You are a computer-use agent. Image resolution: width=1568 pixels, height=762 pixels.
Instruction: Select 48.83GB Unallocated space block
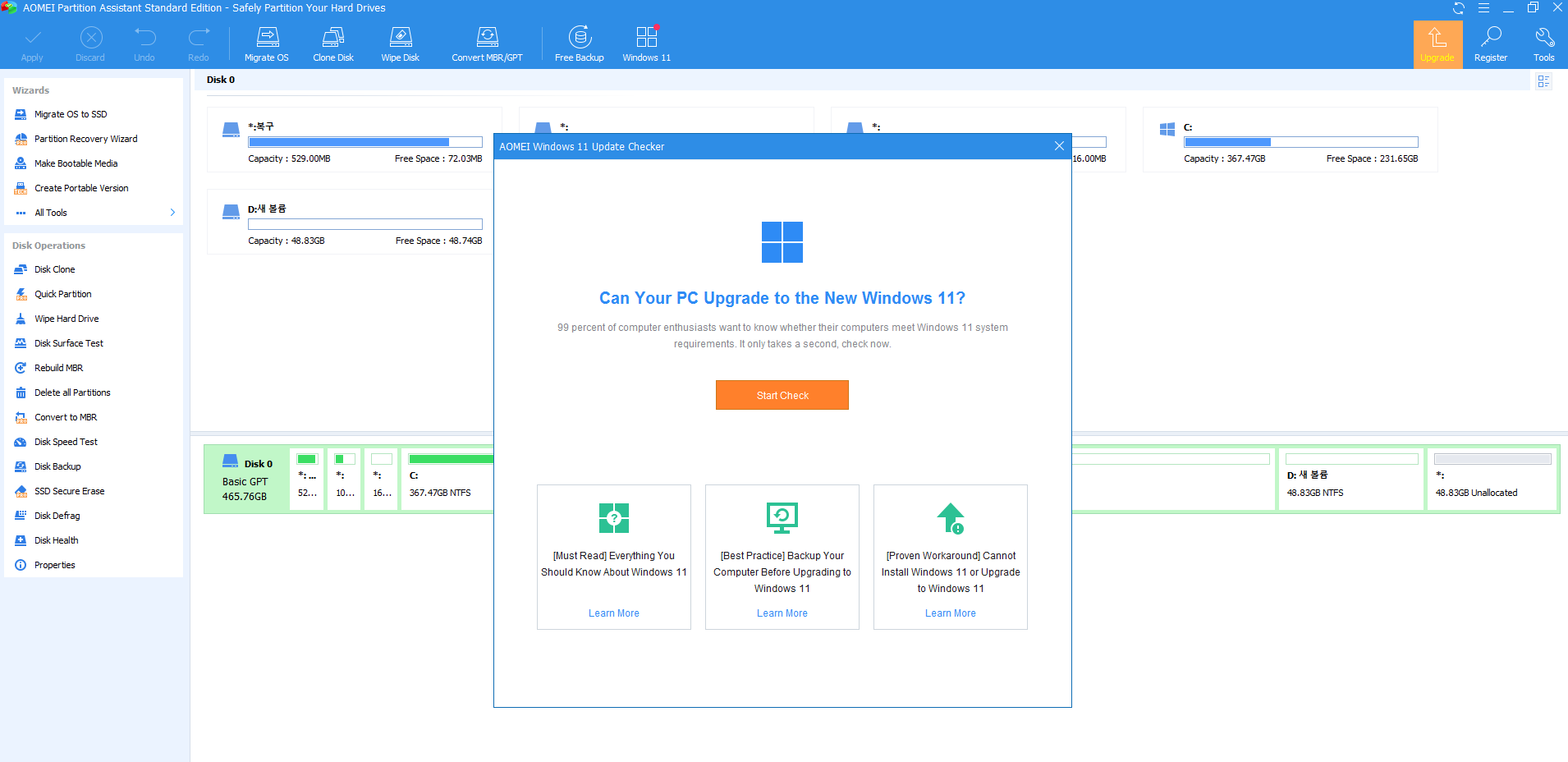(1492, 480)
